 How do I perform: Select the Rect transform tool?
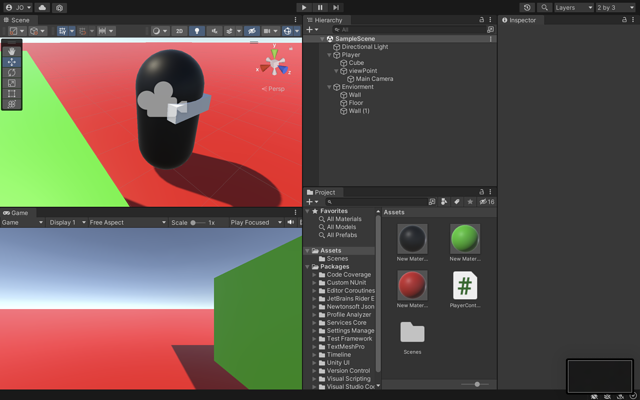(12, 93)
